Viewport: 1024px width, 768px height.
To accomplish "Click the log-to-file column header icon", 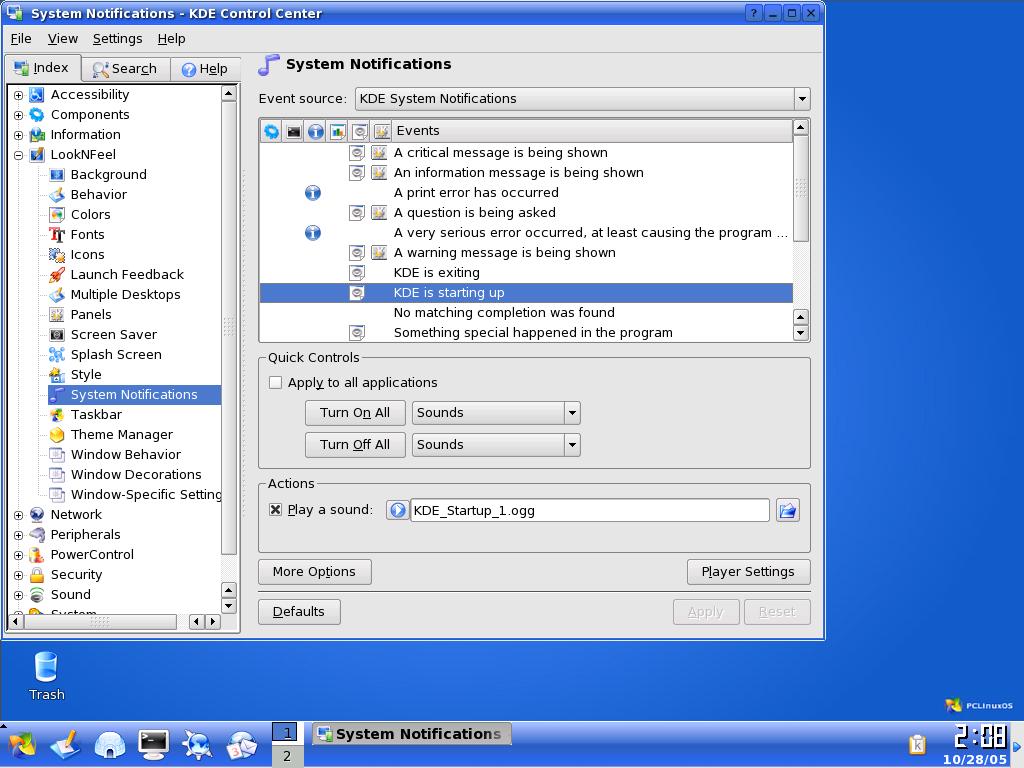I will pyautogui.click(x=338, y=131).
